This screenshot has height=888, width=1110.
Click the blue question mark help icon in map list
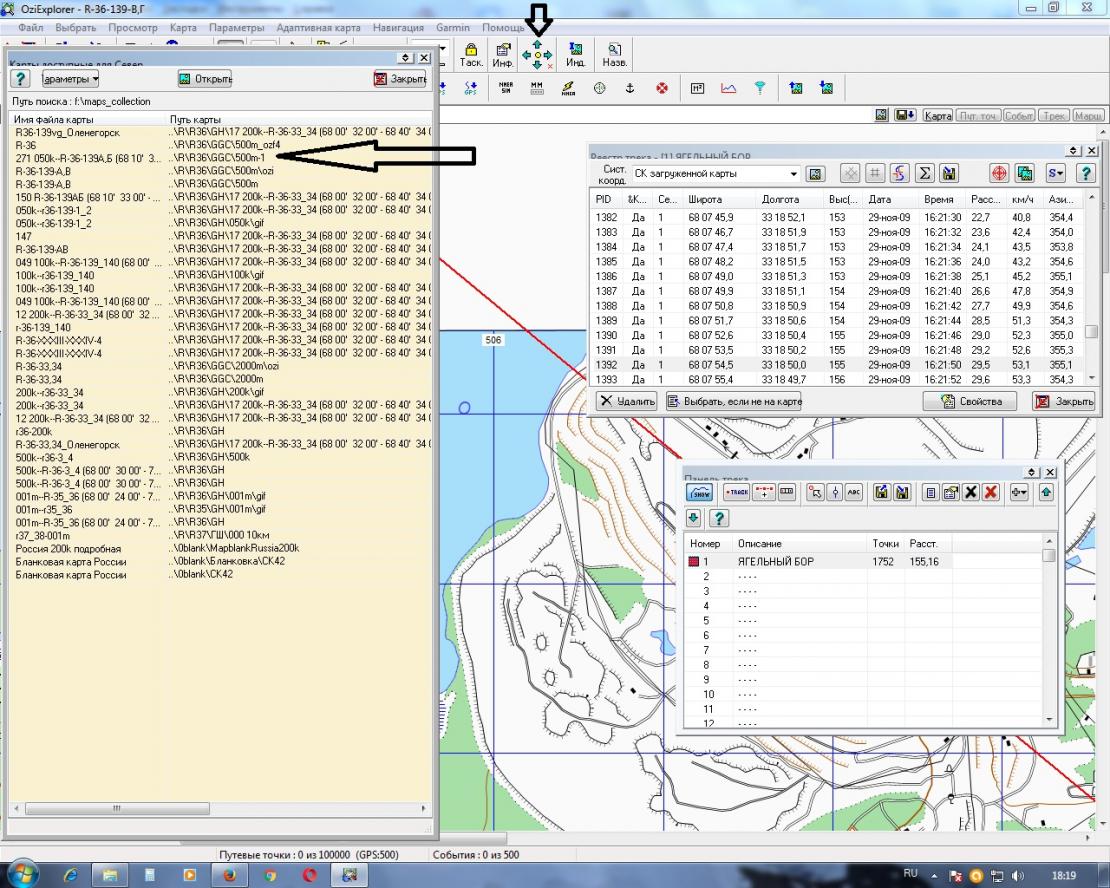point(20,79)
